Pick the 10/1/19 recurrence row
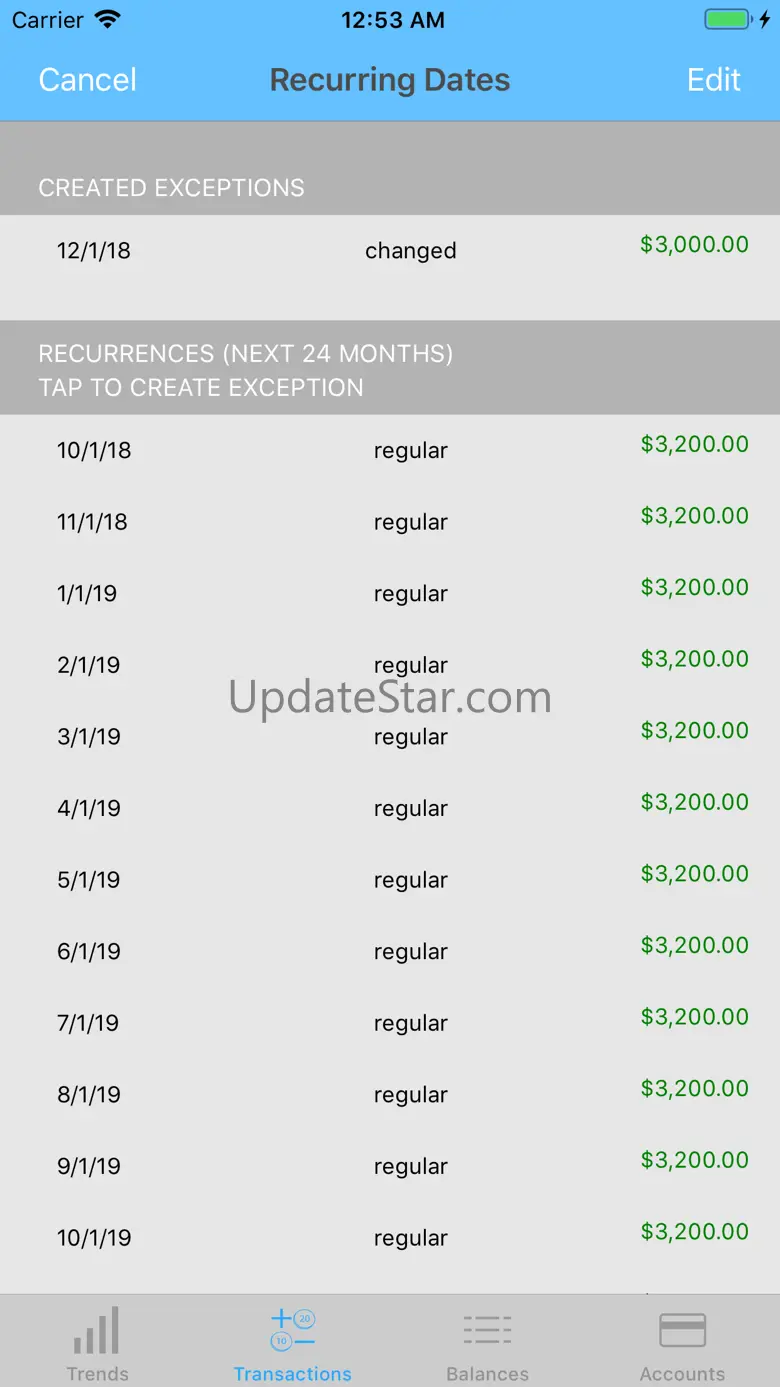 [x=390, y=1238]
